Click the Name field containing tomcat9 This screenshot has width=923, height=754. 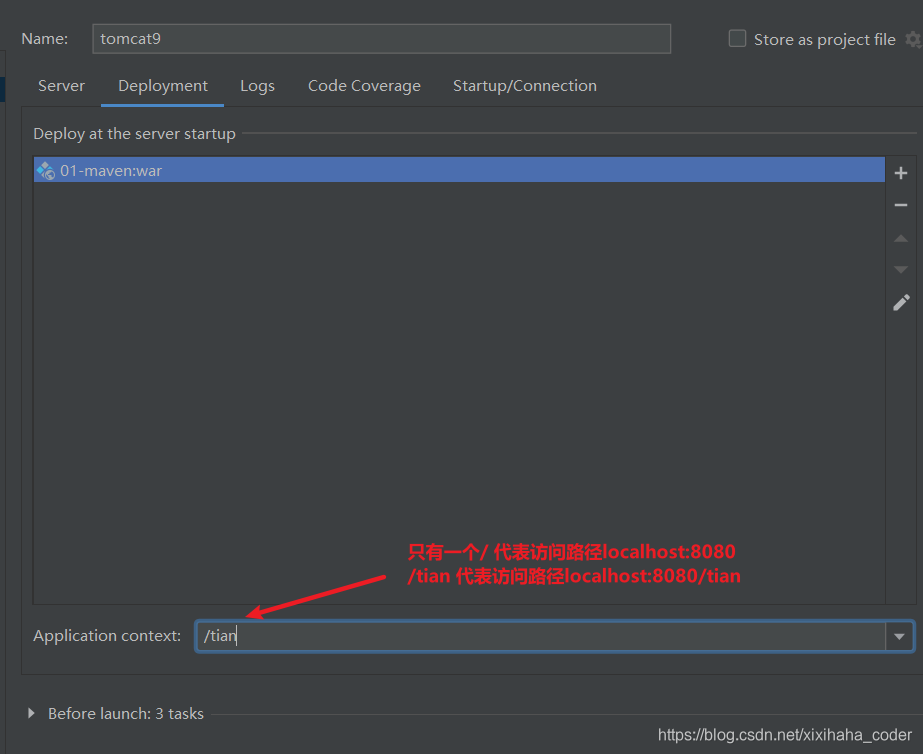point(381,39)
